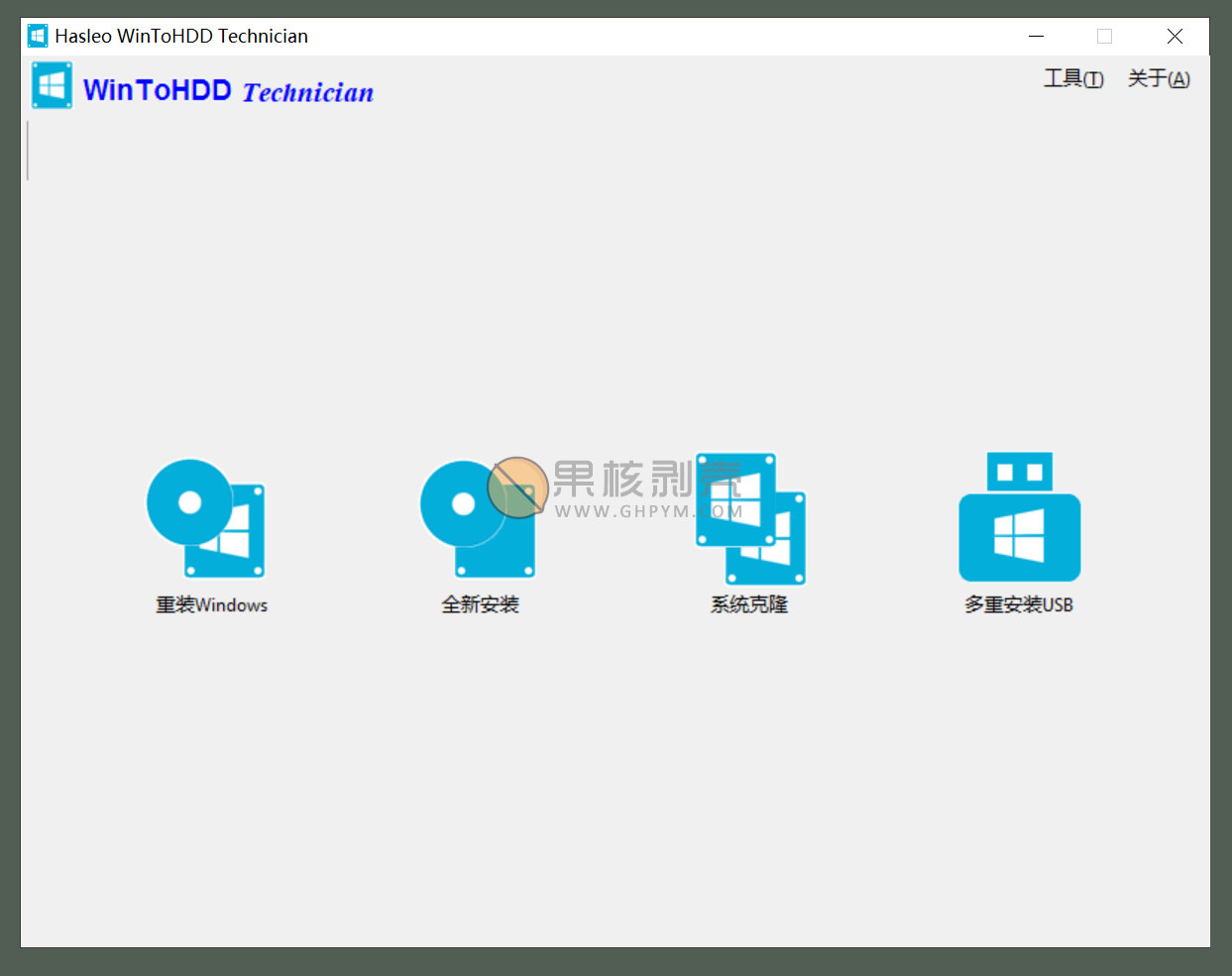Click the maximize window control
Image resolution: width=1232 pixels, height=976 pixels.
tap(1105, 36)
